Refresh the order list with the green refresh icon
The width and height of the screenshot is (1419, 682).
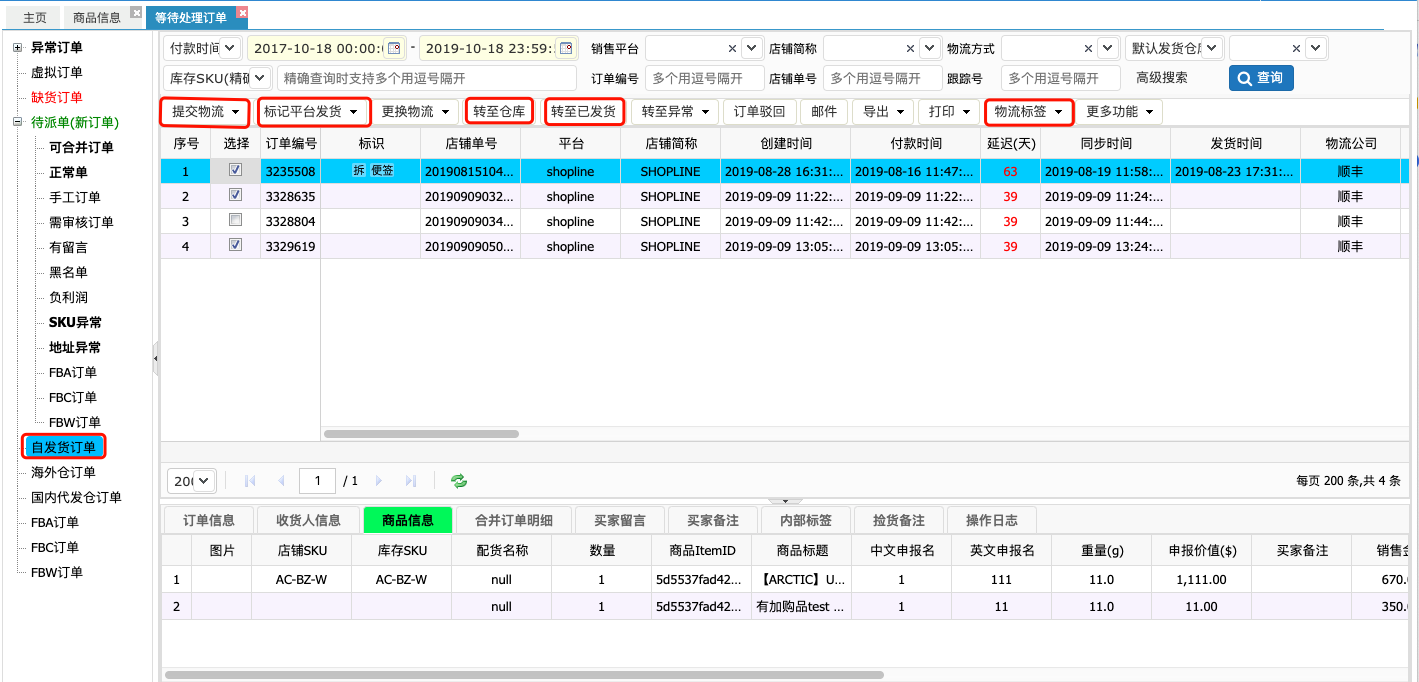coord(459,481)
